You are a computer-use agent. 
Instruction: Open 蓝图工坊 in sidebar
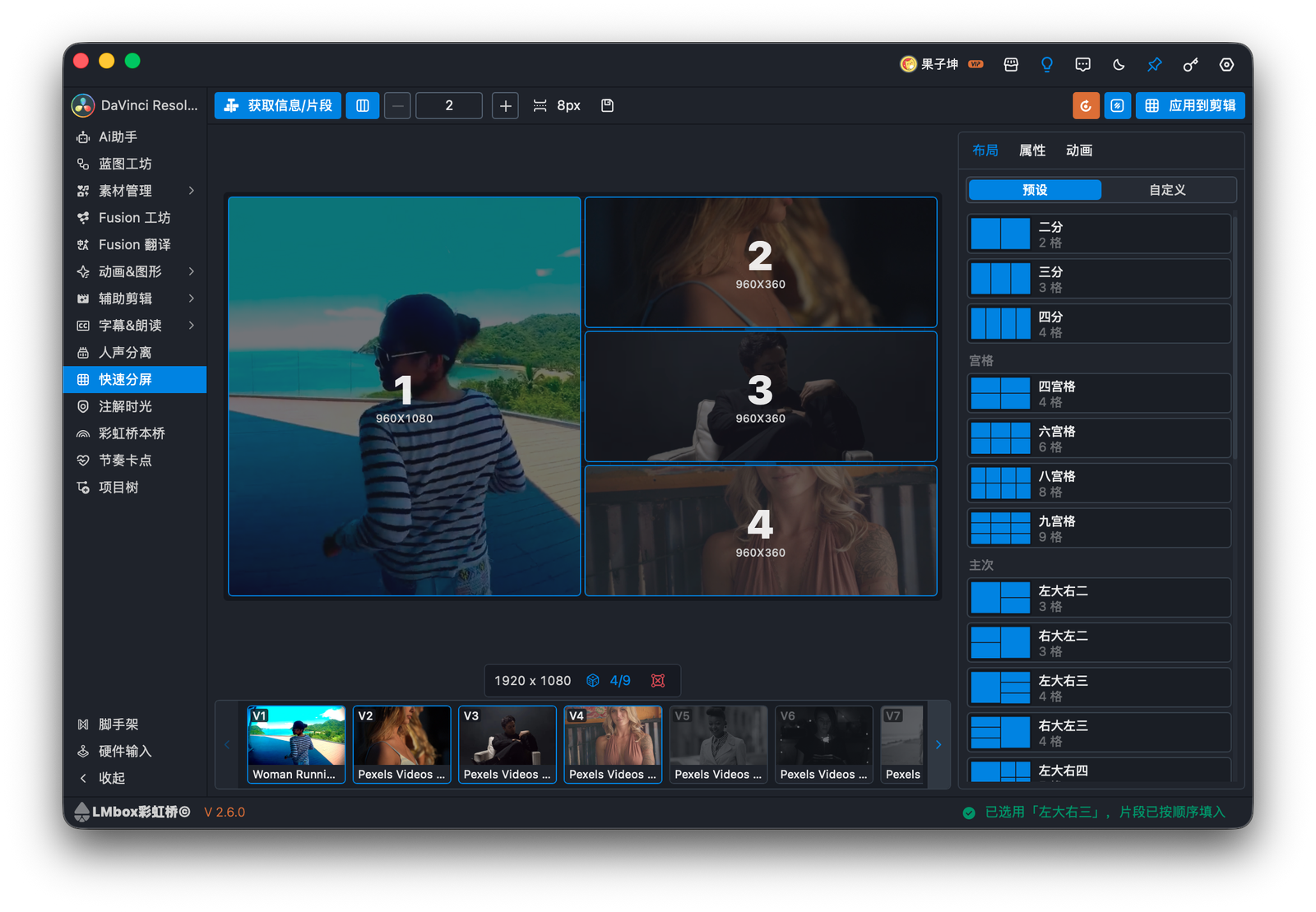coord(136,164)
